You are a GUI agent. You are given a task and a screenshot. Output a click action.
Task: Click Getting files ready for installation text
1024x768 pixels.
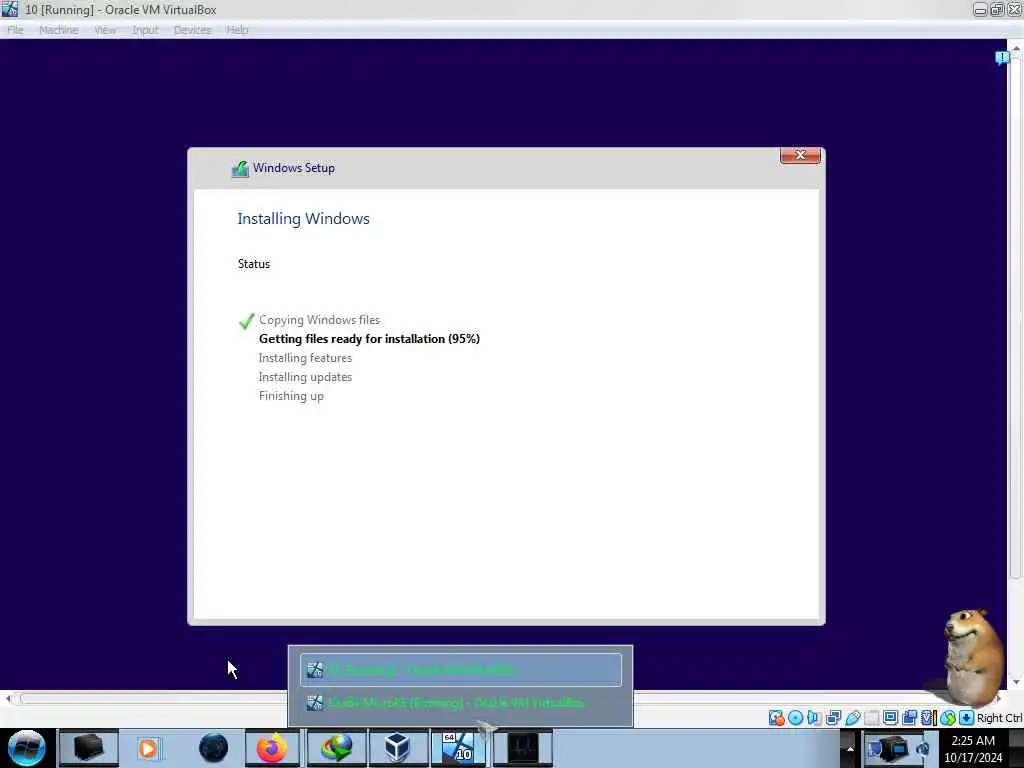pyautogui.click(x=370, y=339)
